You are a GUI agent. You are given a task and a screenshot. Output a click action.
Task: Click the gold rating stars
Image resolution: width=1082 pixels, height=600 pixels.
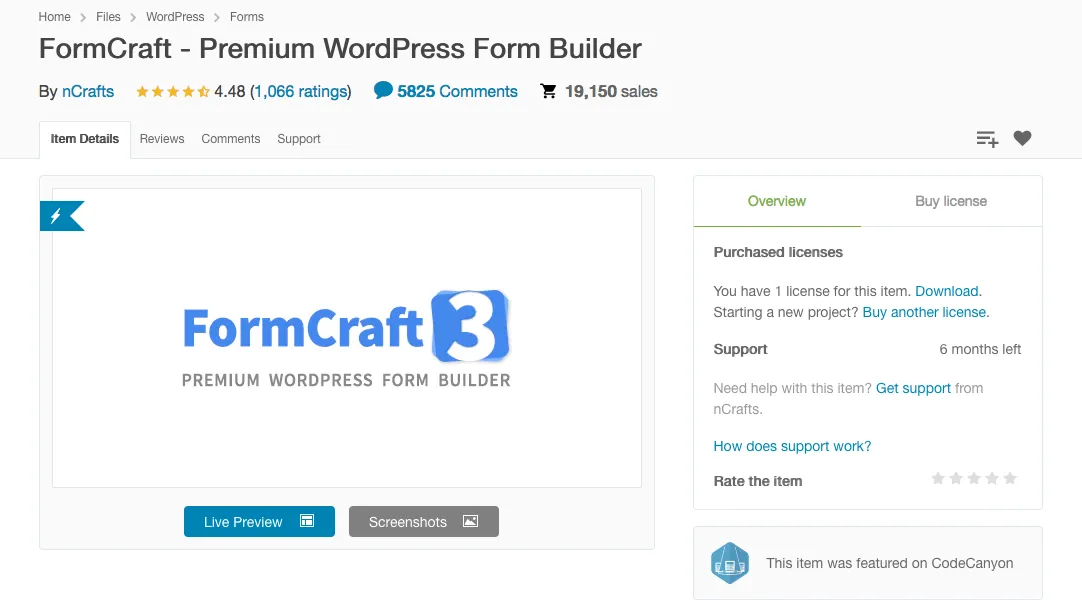tap(173, 91)
